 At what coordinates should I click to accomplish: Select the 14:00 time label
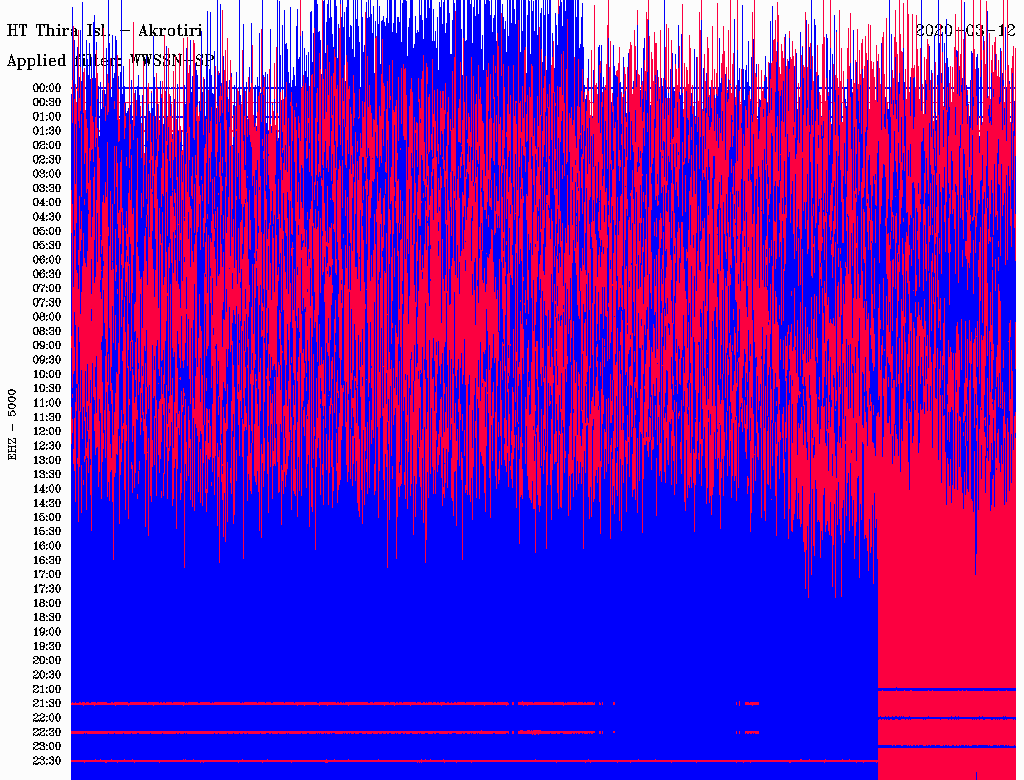point(47,489)
